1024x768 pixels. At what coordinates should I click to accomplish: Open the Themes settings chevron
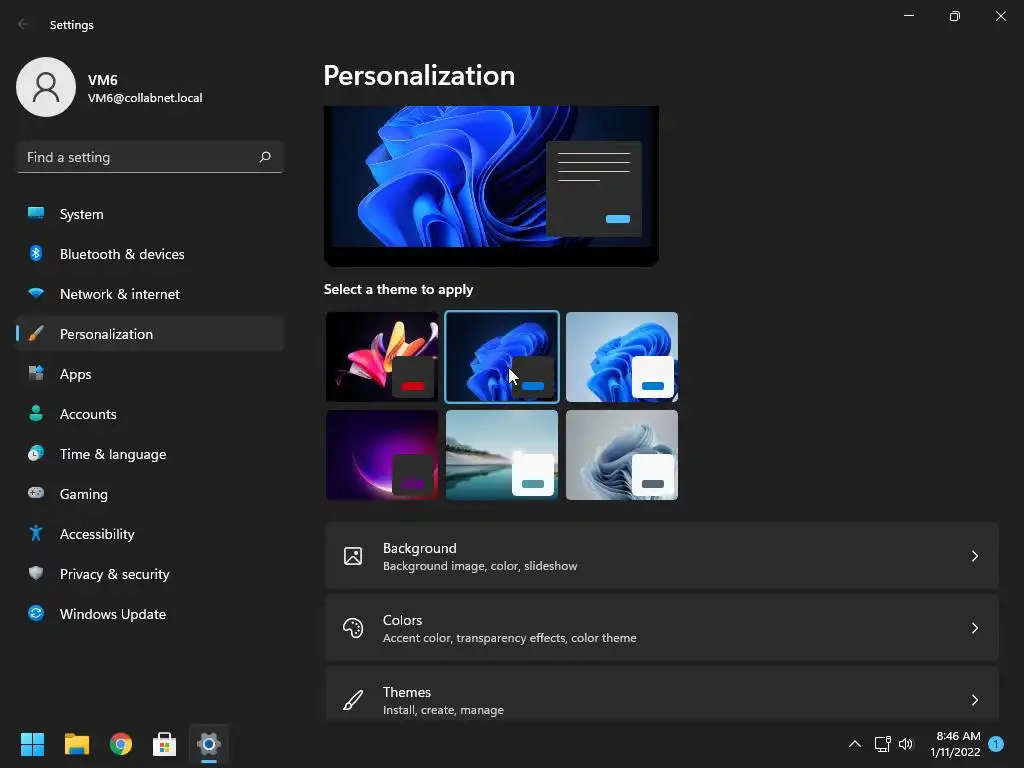tap(974, 700)
